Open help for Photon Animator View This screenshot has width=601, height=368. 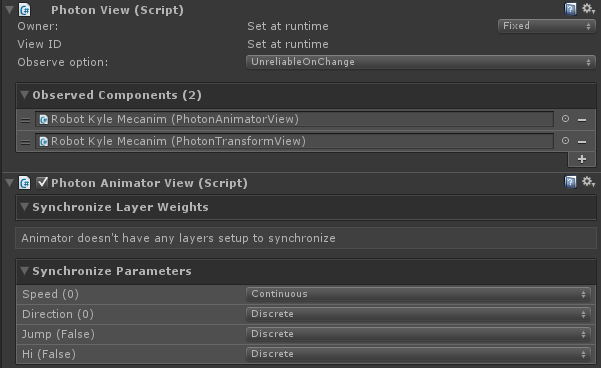(x=570, y=182)
